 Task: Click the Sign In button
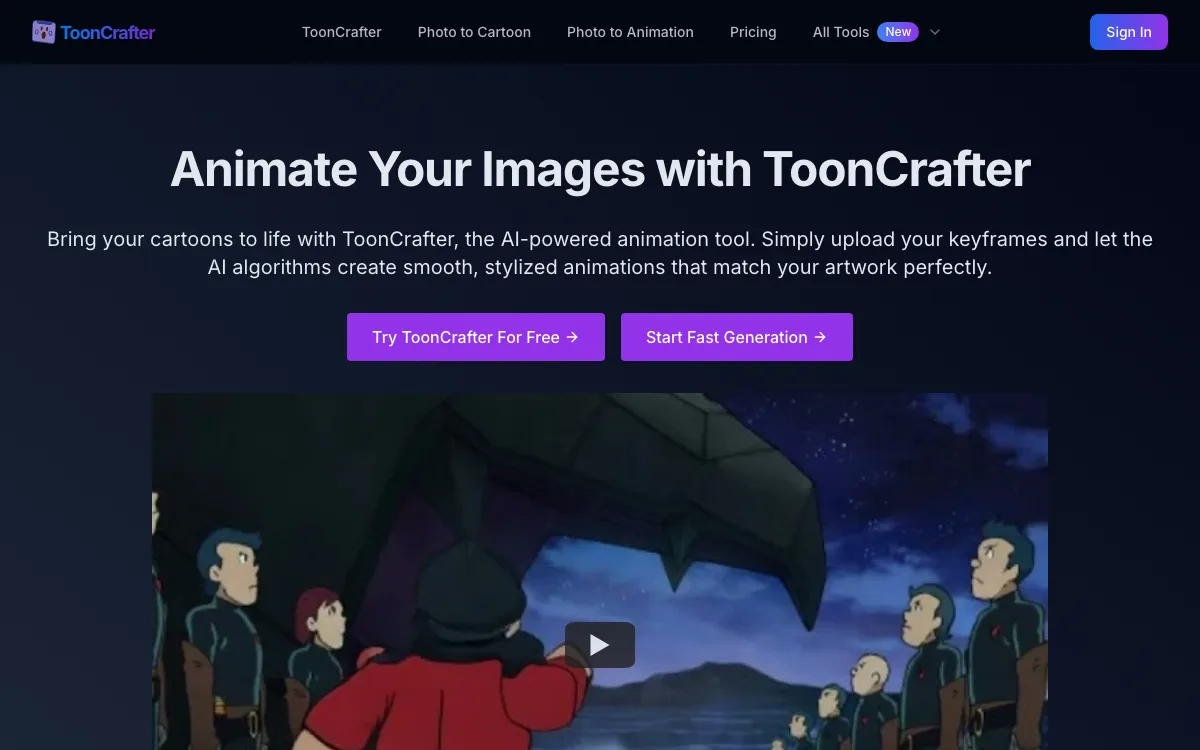1129,32
